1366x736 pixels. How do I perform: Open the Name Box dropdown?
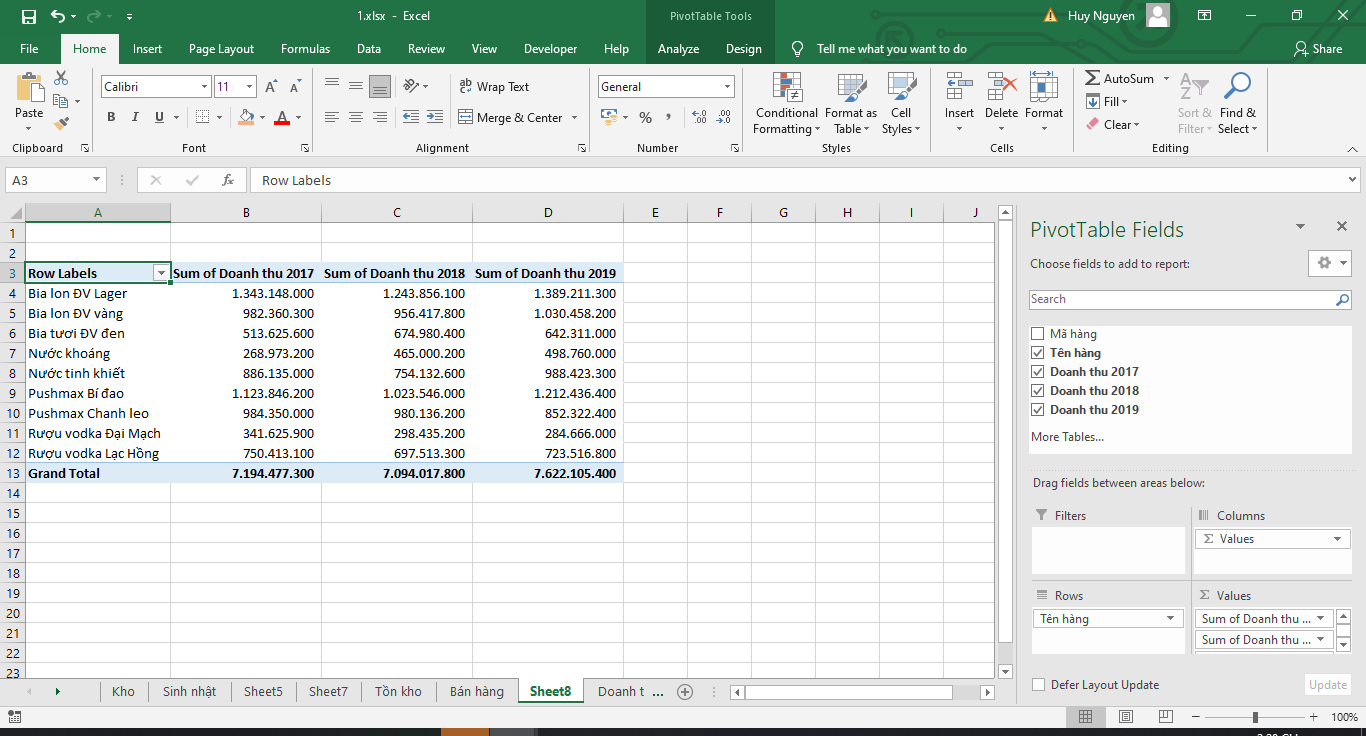(97, 180)
